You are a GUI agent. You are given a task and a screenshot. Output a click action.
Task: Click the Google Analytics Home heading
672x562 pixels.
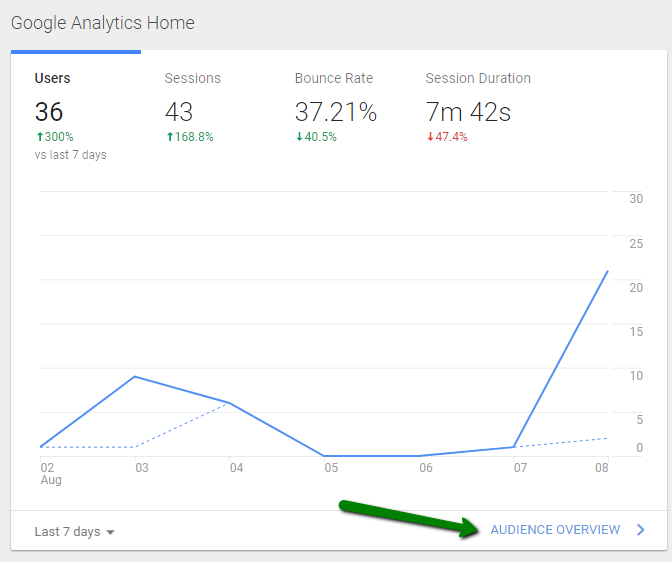[102, 23]
